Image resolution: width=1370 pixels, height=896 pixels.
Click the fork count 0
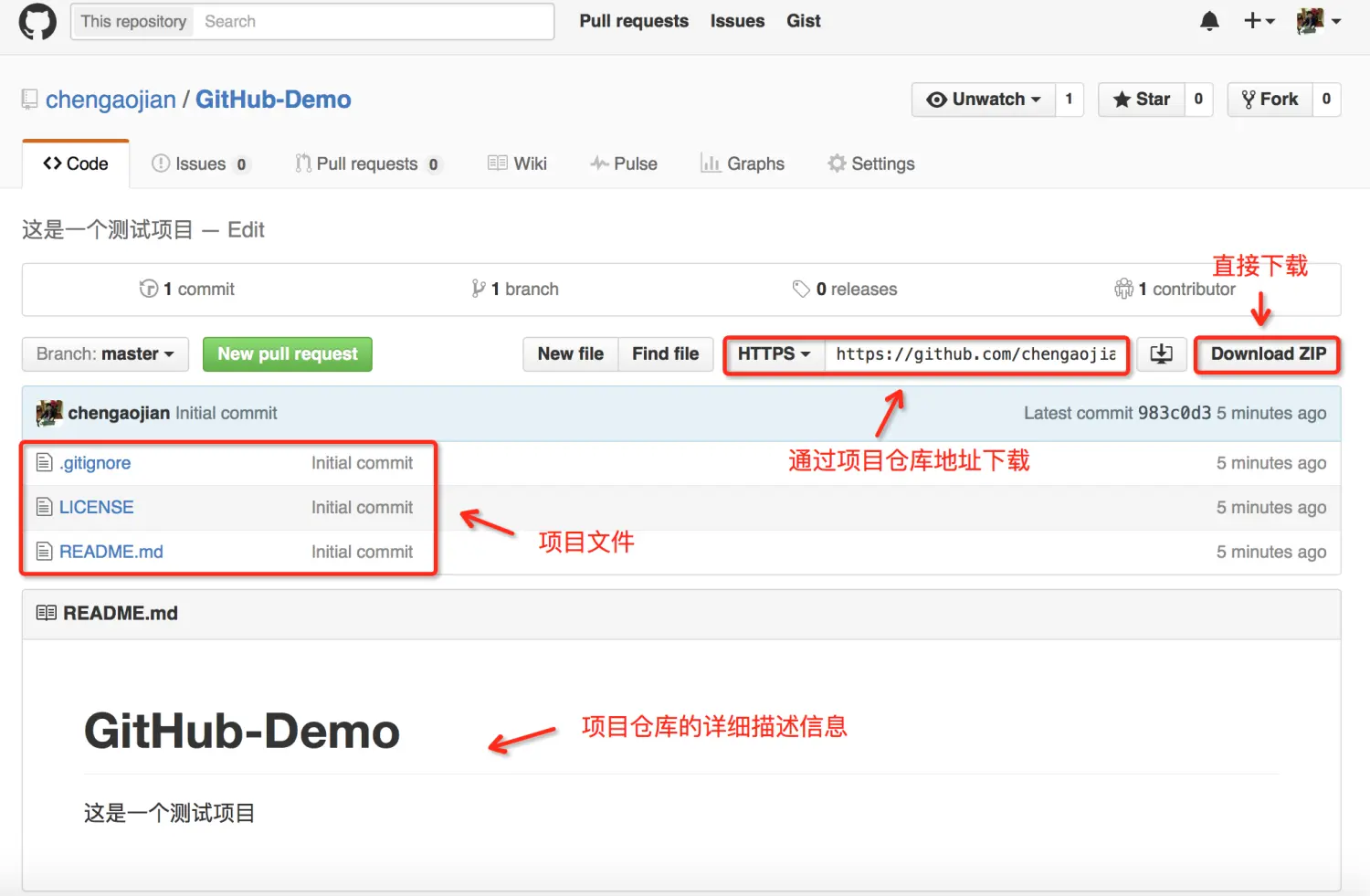(x=1326, y=100)
